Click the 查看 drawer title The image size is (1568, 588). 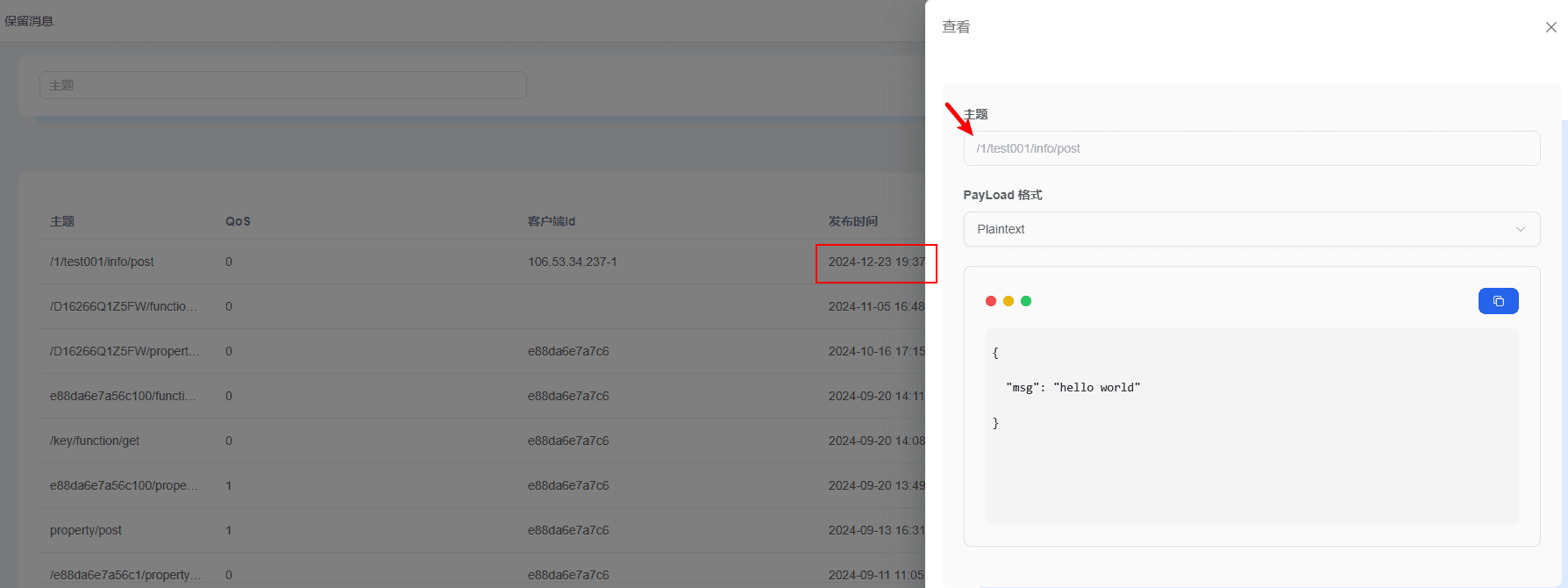(x=956, y=27)
